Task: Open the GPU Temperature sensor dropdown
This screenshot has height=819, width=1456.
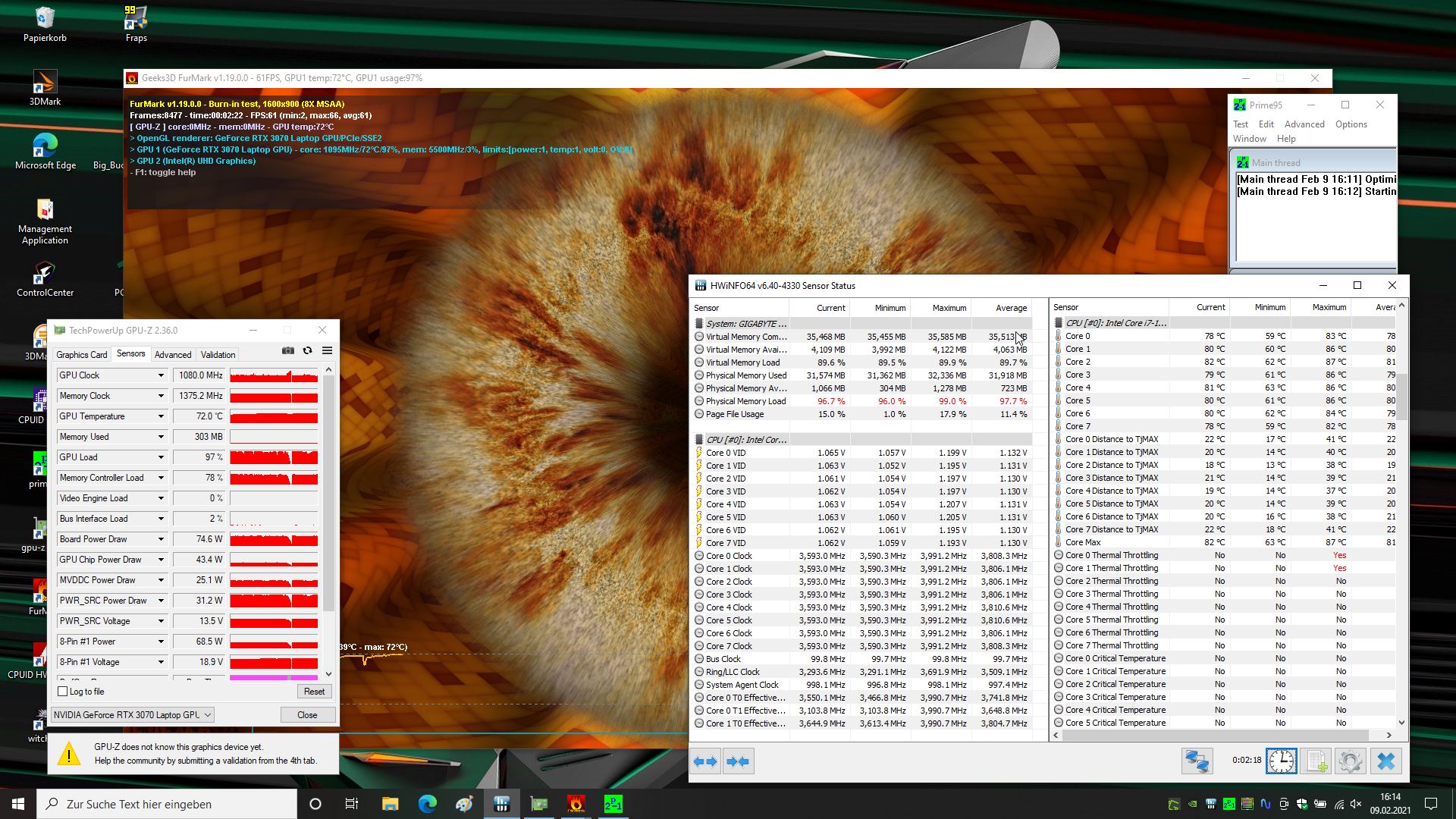Action: point(161,416)
